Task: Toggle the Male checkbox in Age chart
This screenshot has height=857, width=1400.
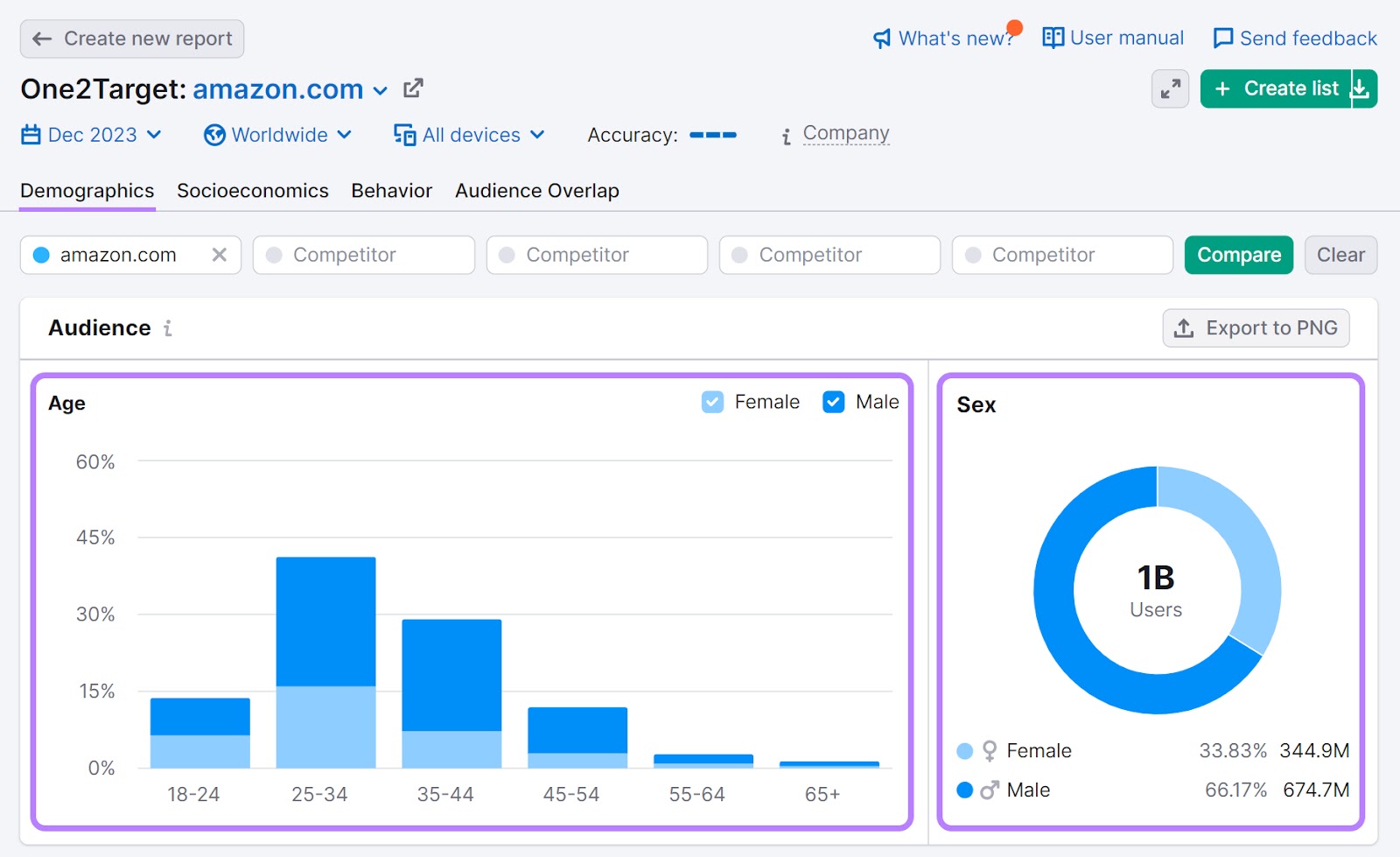Action: 833,402
